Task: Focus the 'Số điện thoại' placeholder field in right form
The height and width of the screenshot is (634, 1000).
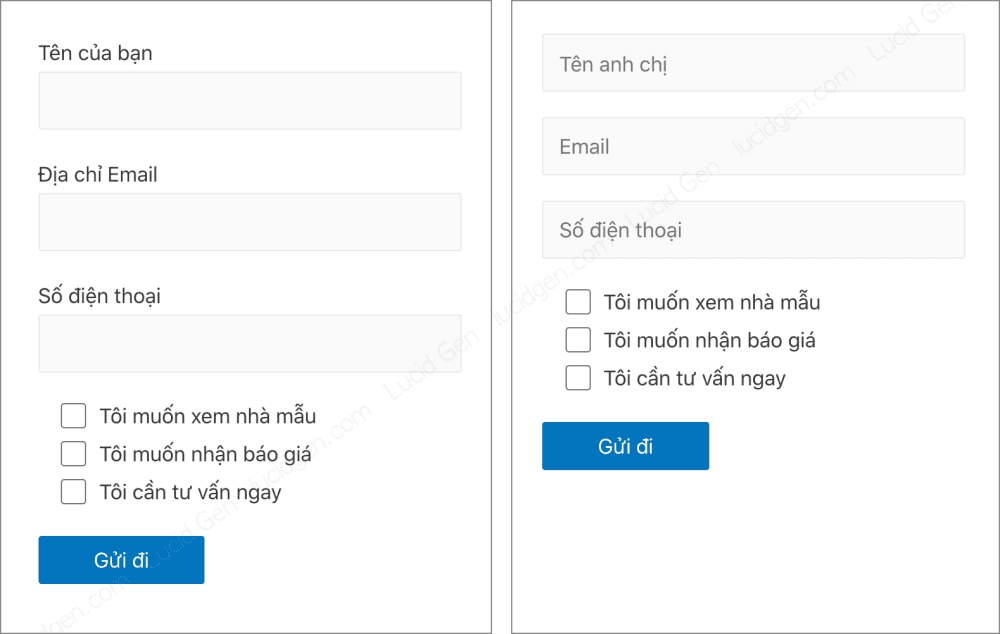Action: pos(753,230)
